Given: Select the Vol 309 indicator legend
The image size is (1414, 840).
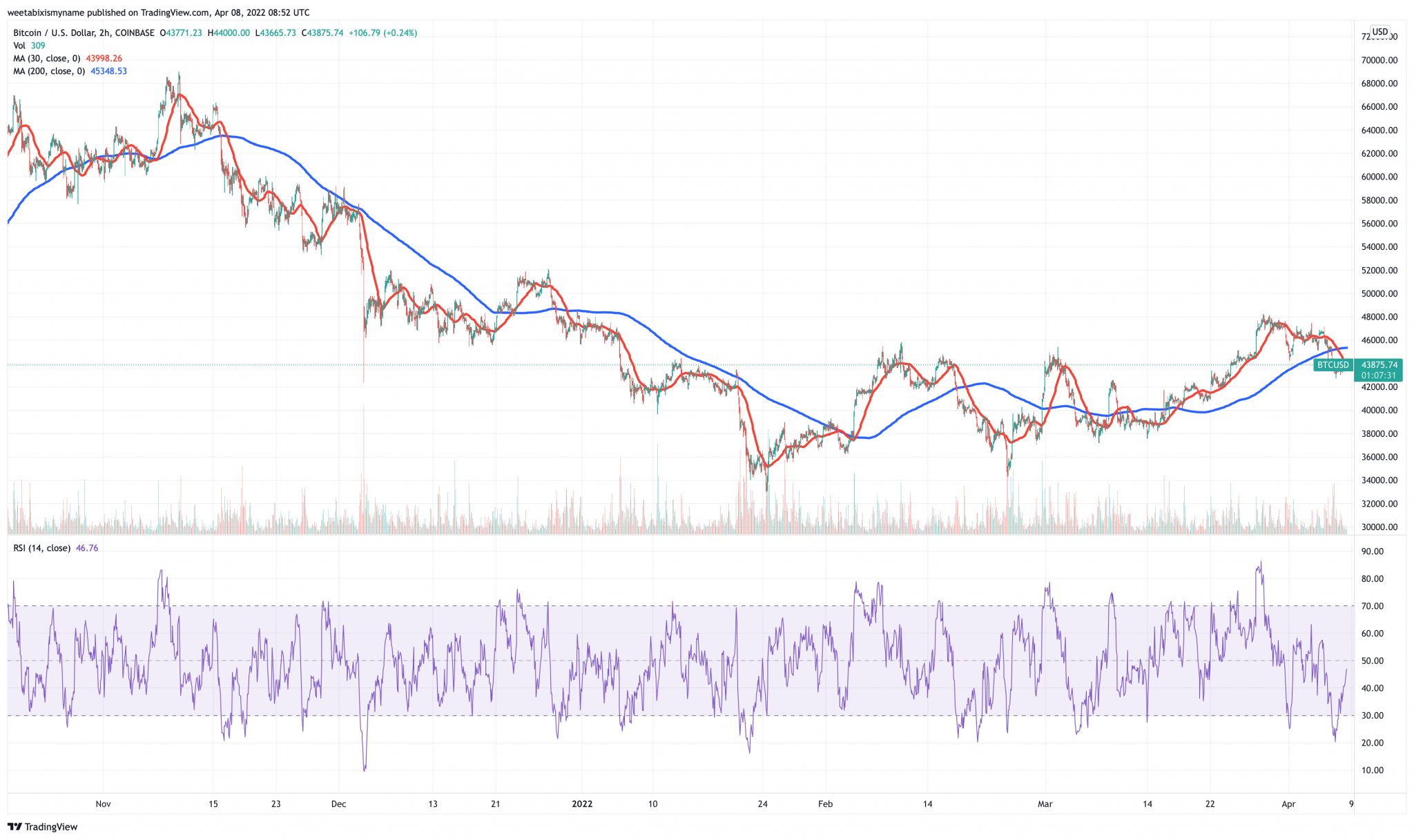Looking at the screenshot, I should [29, 46].
